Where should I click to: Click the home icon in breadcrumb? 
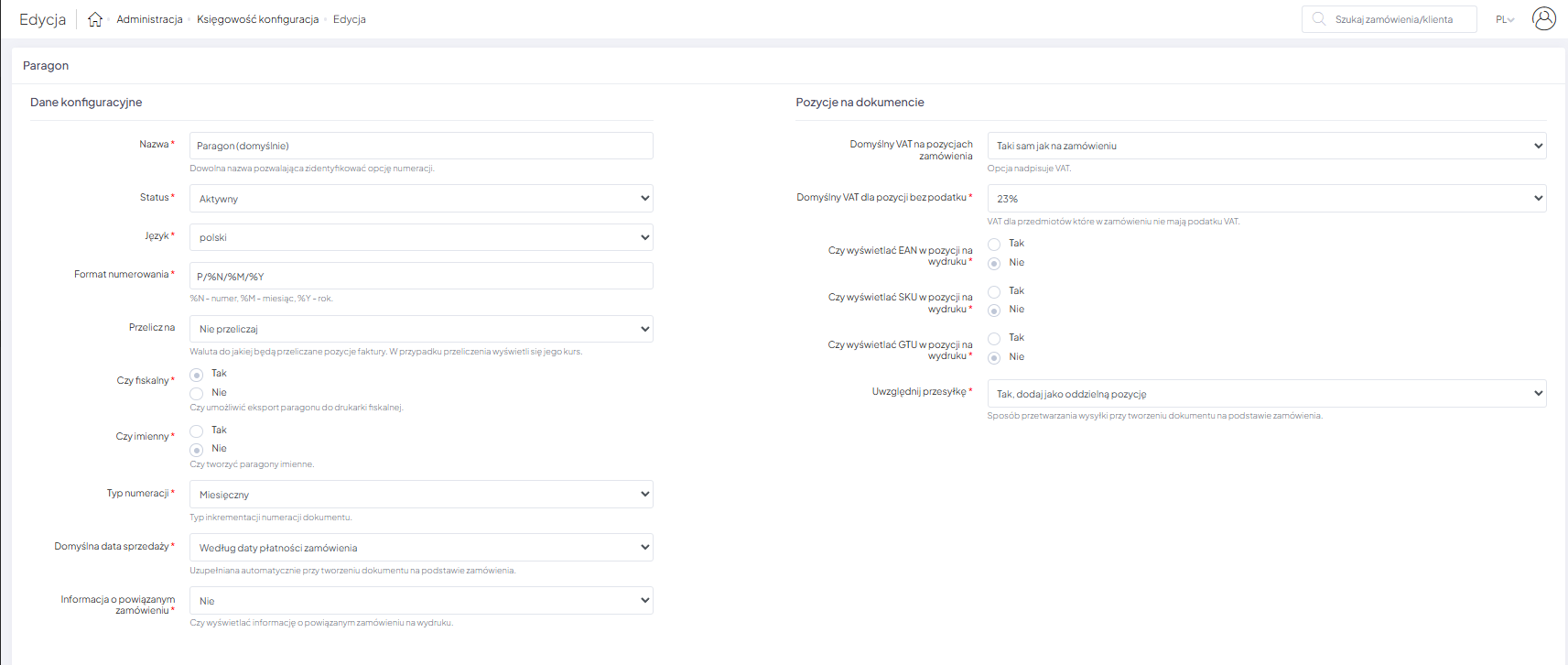95,19
